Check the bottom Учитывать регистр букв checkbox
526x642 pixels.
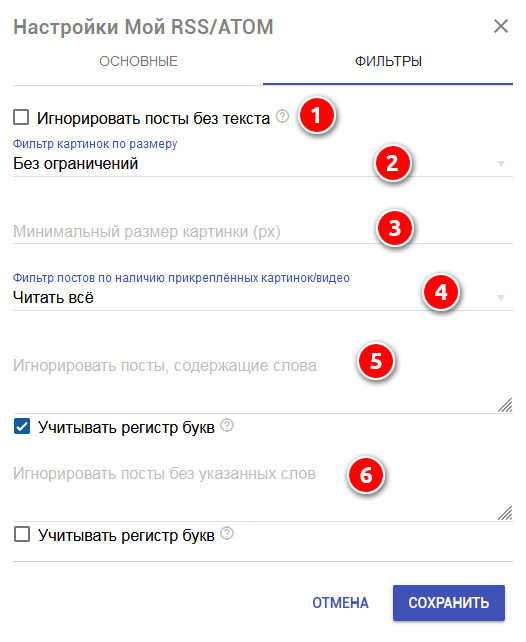(x=22, y=534)
